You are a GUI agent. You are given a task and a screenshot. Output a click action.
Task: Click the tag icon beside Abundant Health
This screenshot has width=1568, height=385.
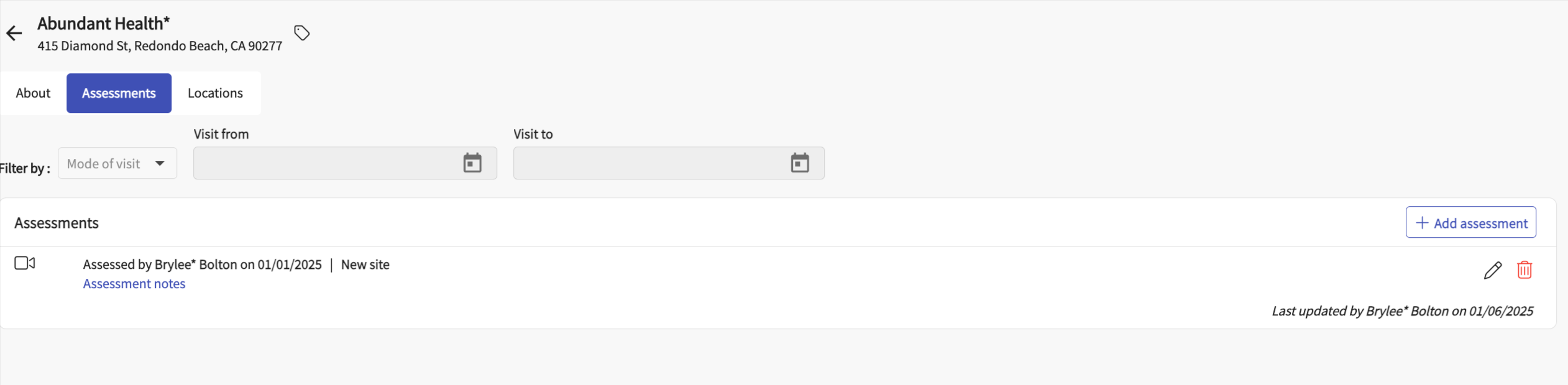302,33
